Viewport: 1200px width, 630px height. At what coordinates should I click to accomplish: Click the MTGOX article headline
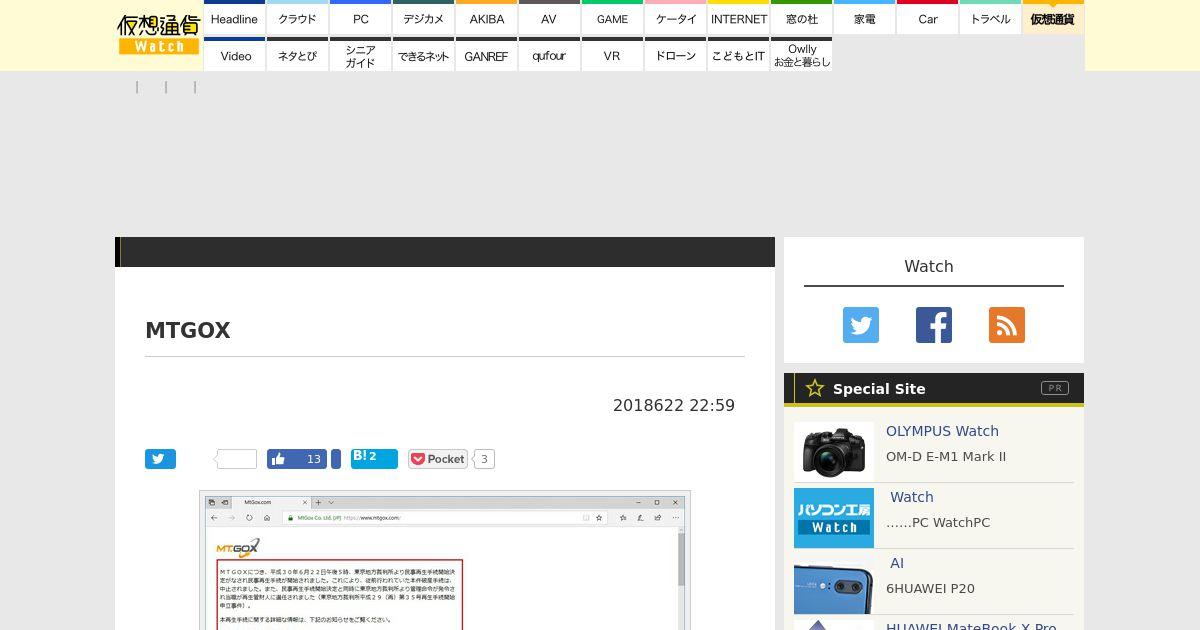pos(188,331)
